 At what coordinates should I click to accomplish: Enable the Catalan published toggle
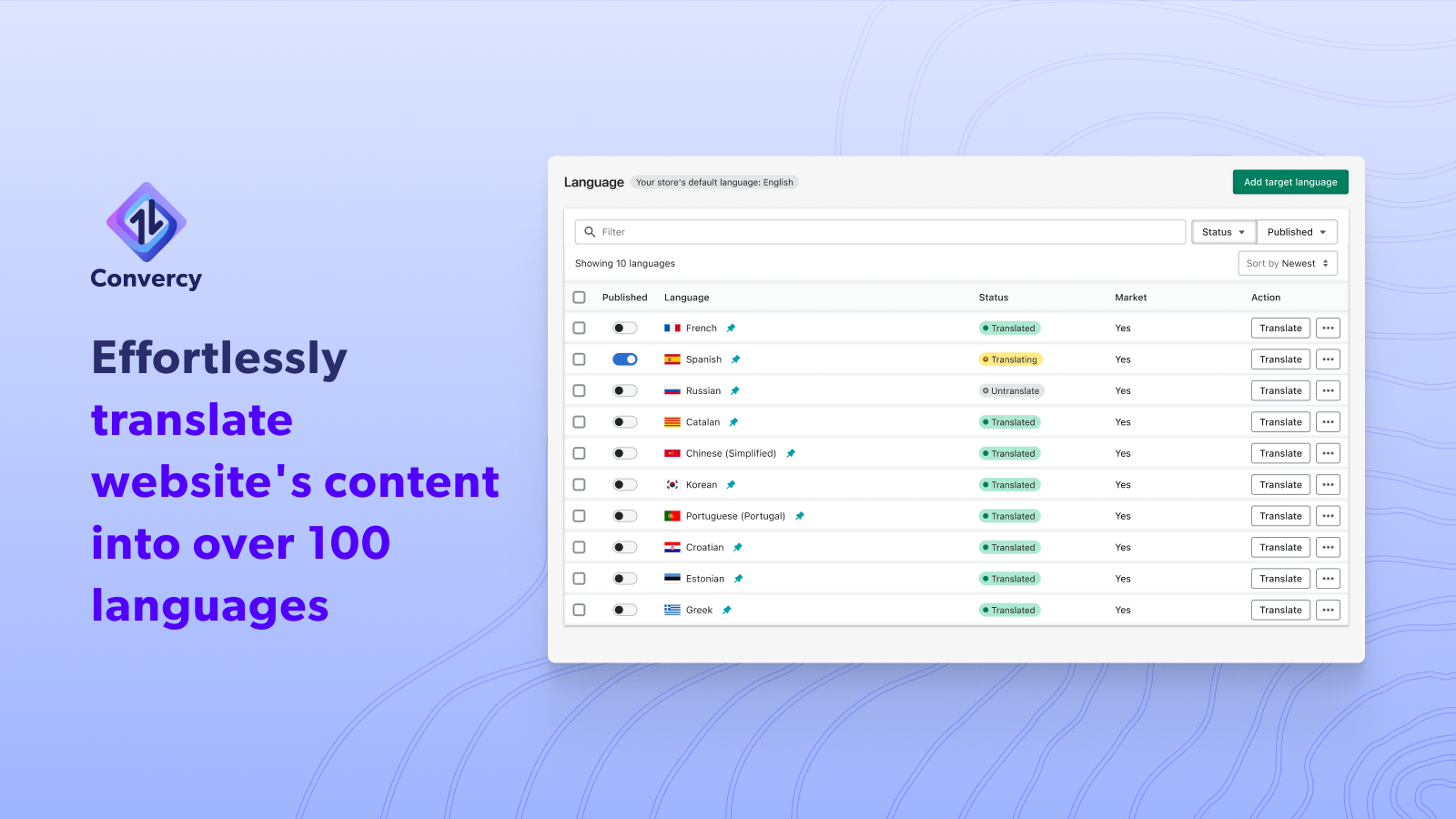pos(624,422)
